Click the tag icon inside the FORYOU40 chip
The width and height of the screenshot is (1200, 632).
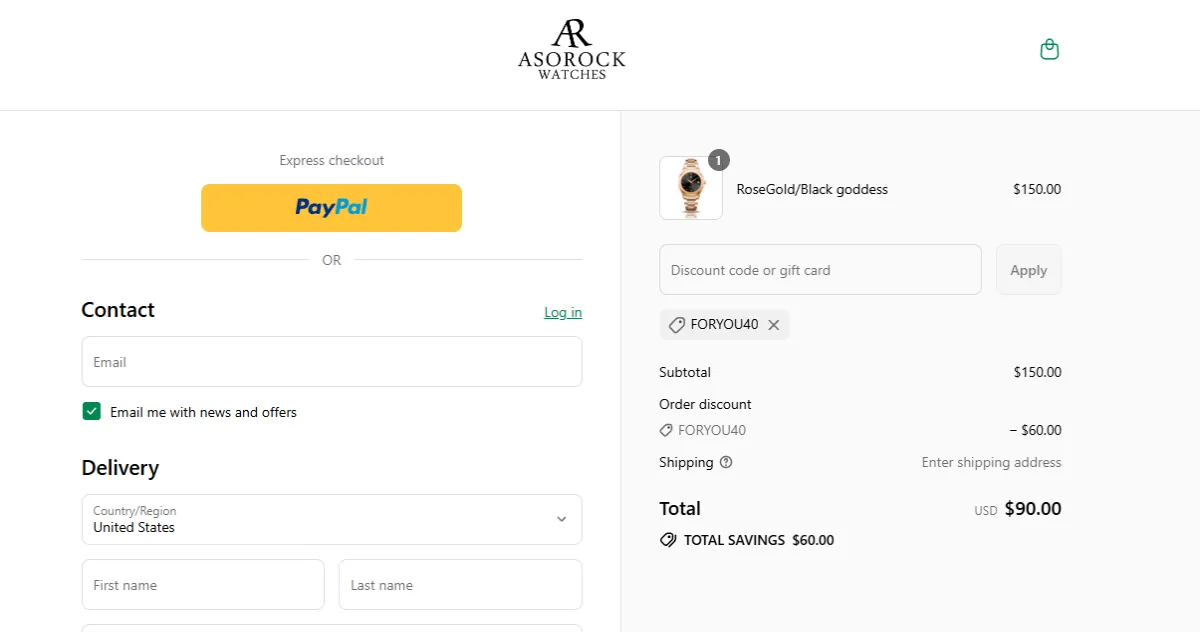(676, 324)
